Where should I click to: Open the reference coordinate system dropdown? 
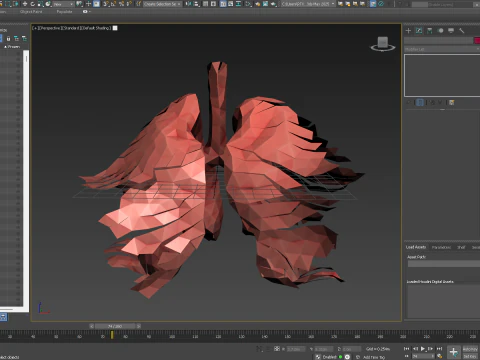[64, 4]
